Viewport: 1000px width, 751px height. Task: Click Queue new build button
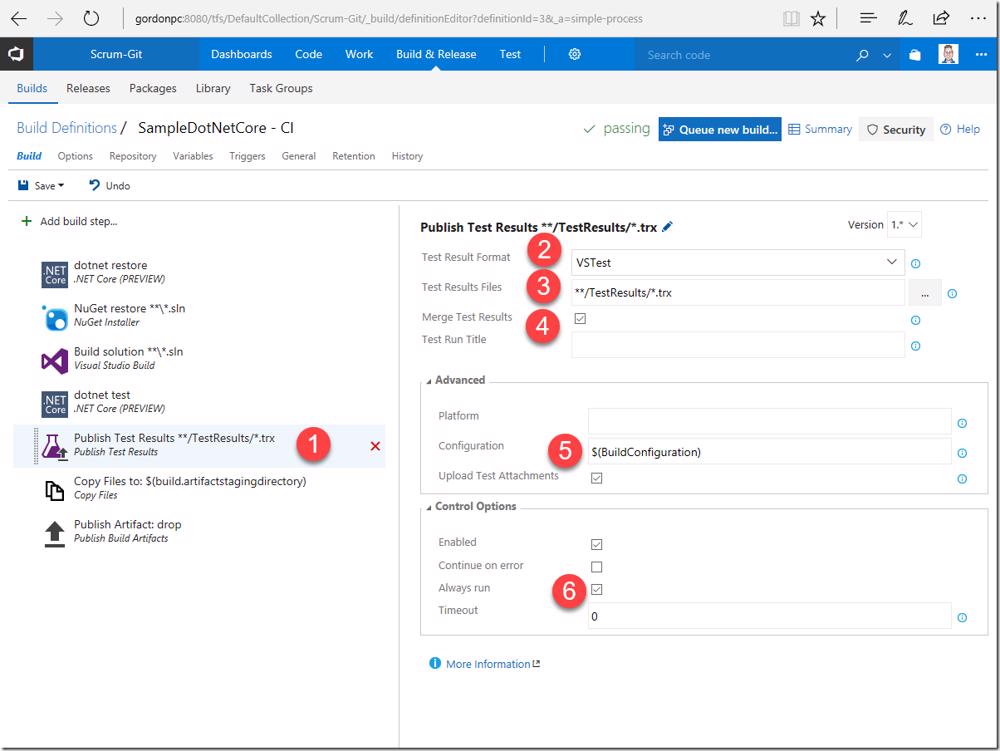click(719, 129)
